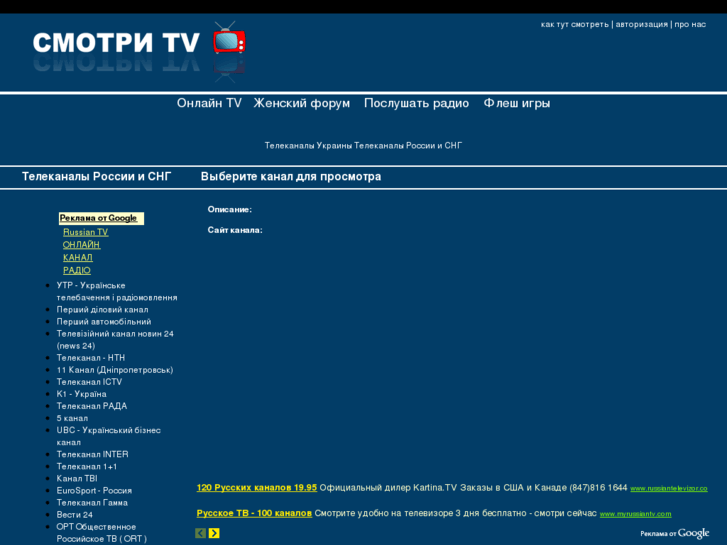Open the РАДИО ad link
The height and width of the screenshot is (545, 727).
click(77, 270)
